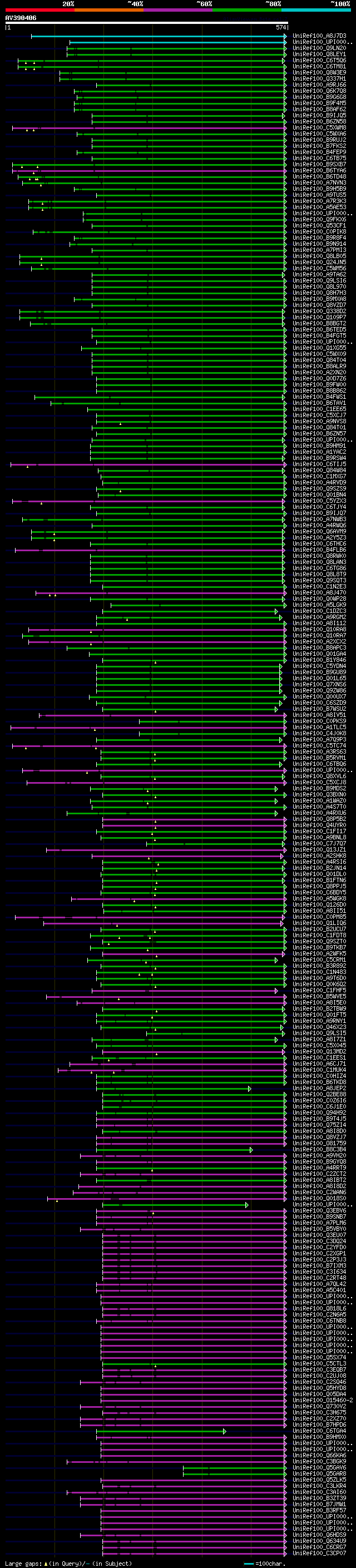Select hit label UniRef100_B5RVM1
Image resolution: width=356 pixels, height=1568 pixels.
click(319, 758)
